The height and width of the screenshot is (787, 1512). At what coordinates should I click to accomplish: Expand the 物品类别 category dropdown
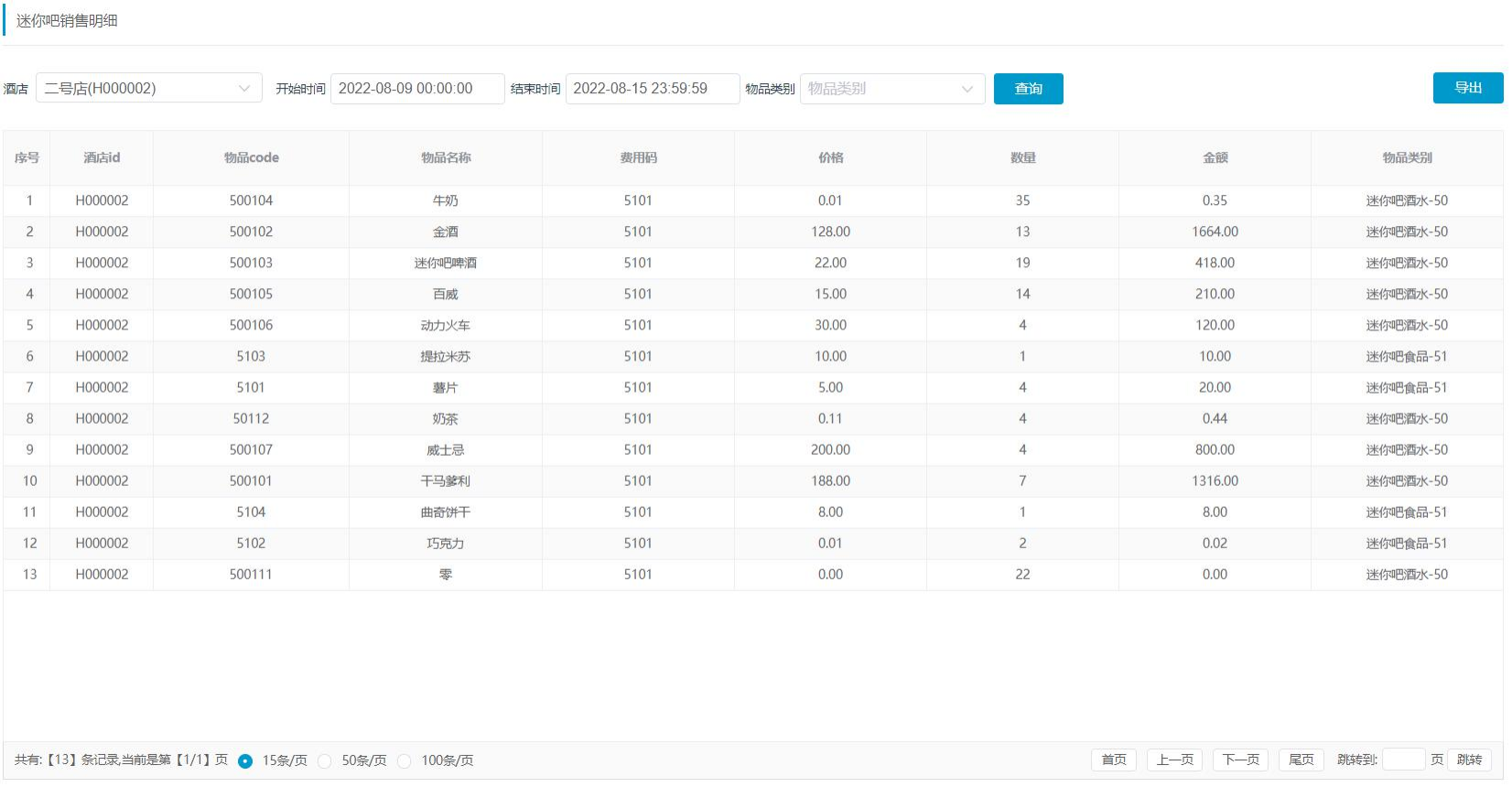pos(891,89)
